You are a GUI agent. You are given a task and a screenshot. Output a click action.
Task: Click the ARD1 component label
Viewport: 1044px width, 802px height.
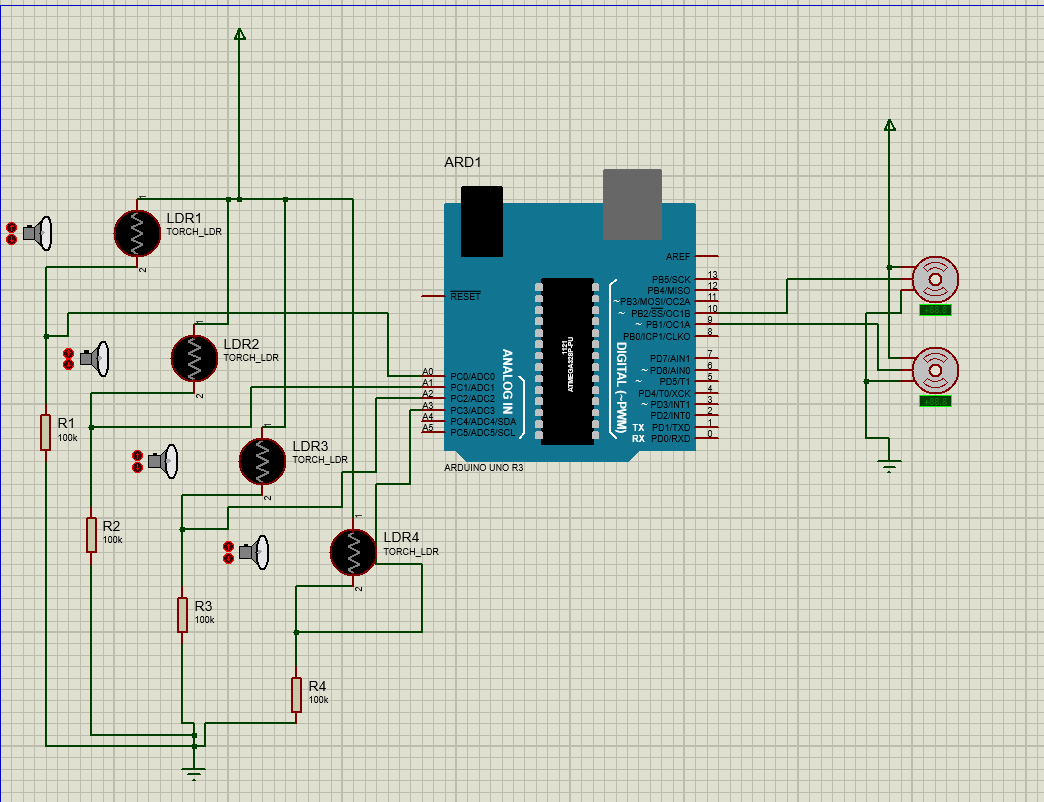click(x=463, y=162)
